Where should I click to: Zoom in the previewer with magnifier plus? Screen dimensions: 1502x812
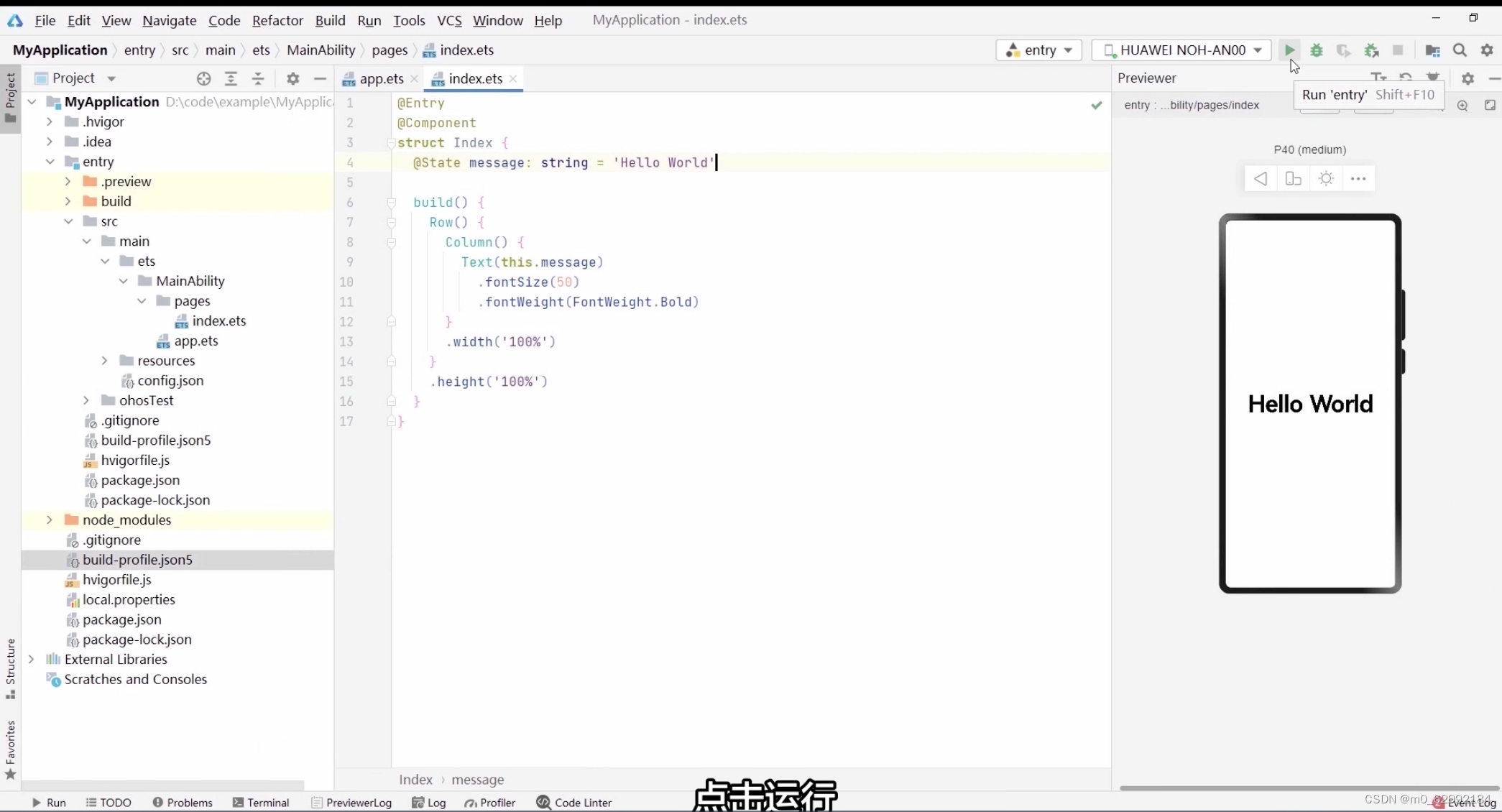pyautogui.click(x=1462, y=106)
